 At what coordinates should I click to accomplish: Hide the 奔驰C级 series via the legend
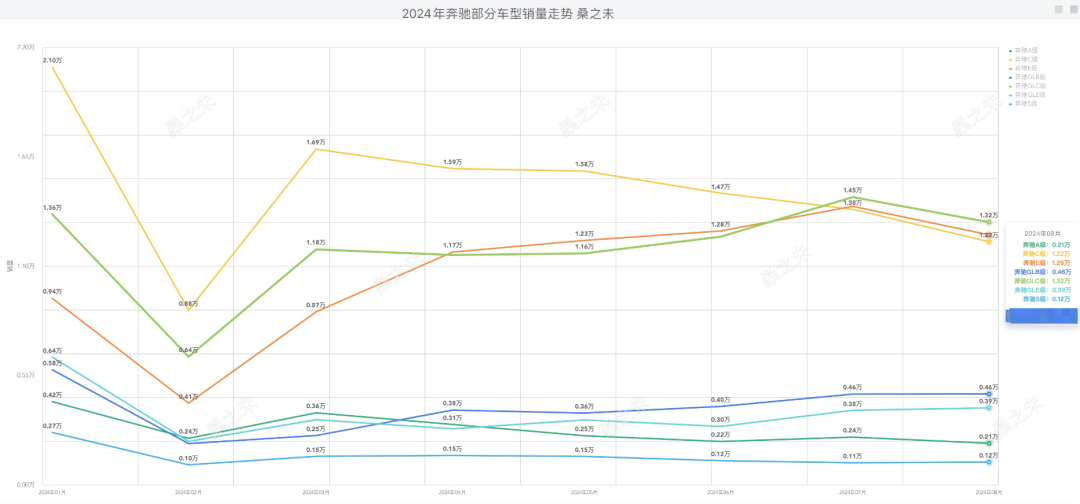(1026, 59)
